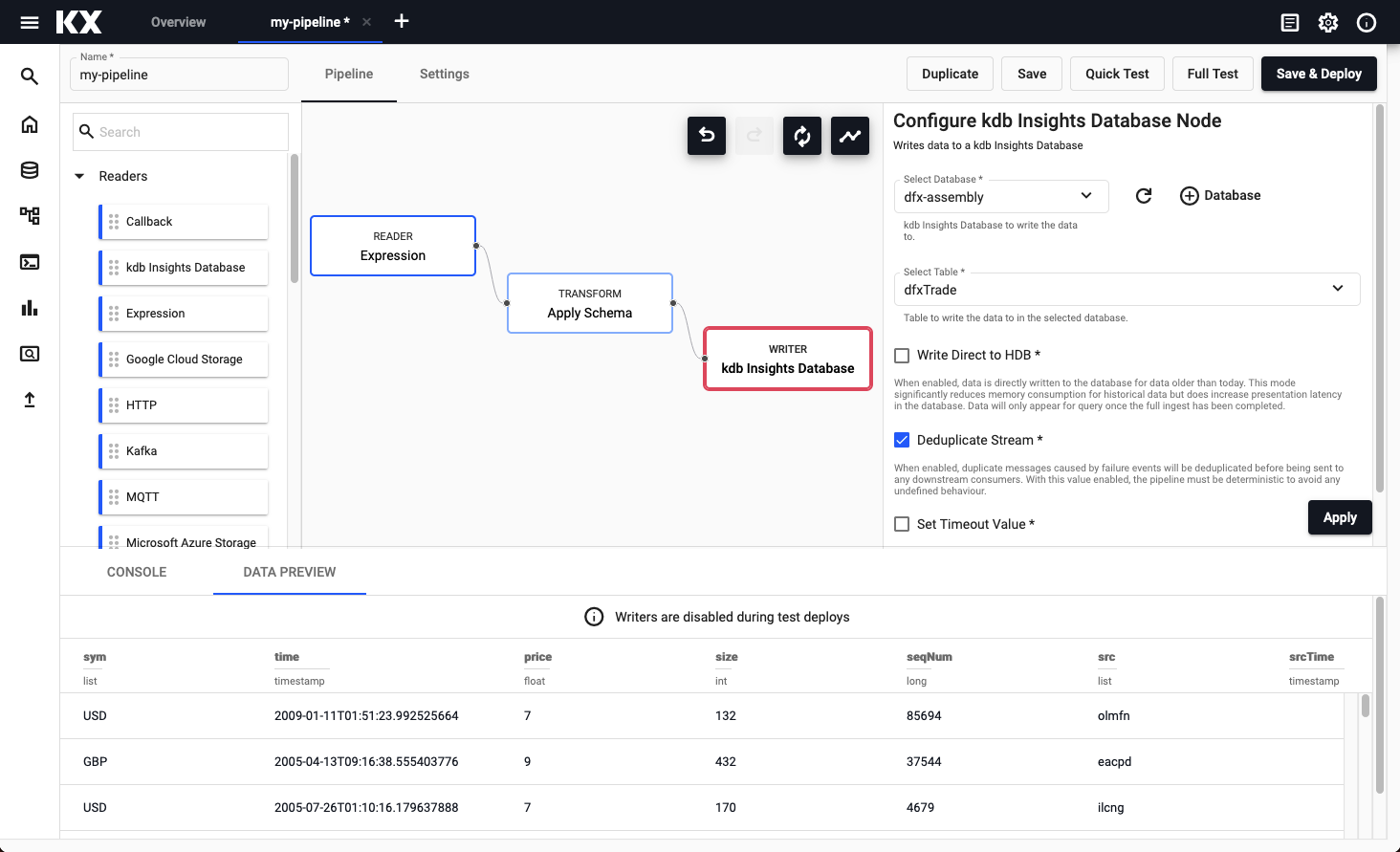This screenshot has width=1400, height=852.
Task: Select the my-pipeline tab
Action: pos(310,22)
